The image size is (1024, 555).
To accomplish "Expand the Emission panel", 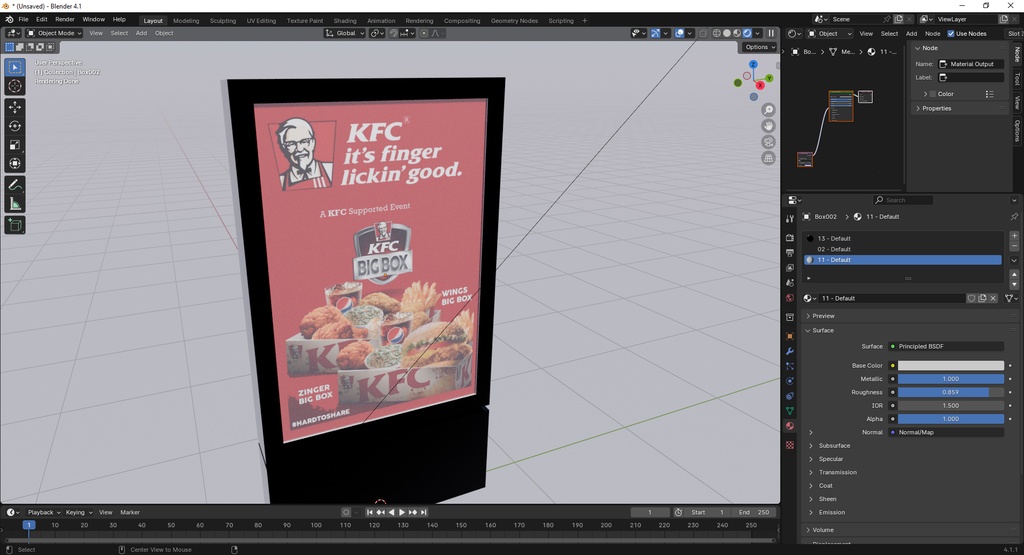I will 832,512.
